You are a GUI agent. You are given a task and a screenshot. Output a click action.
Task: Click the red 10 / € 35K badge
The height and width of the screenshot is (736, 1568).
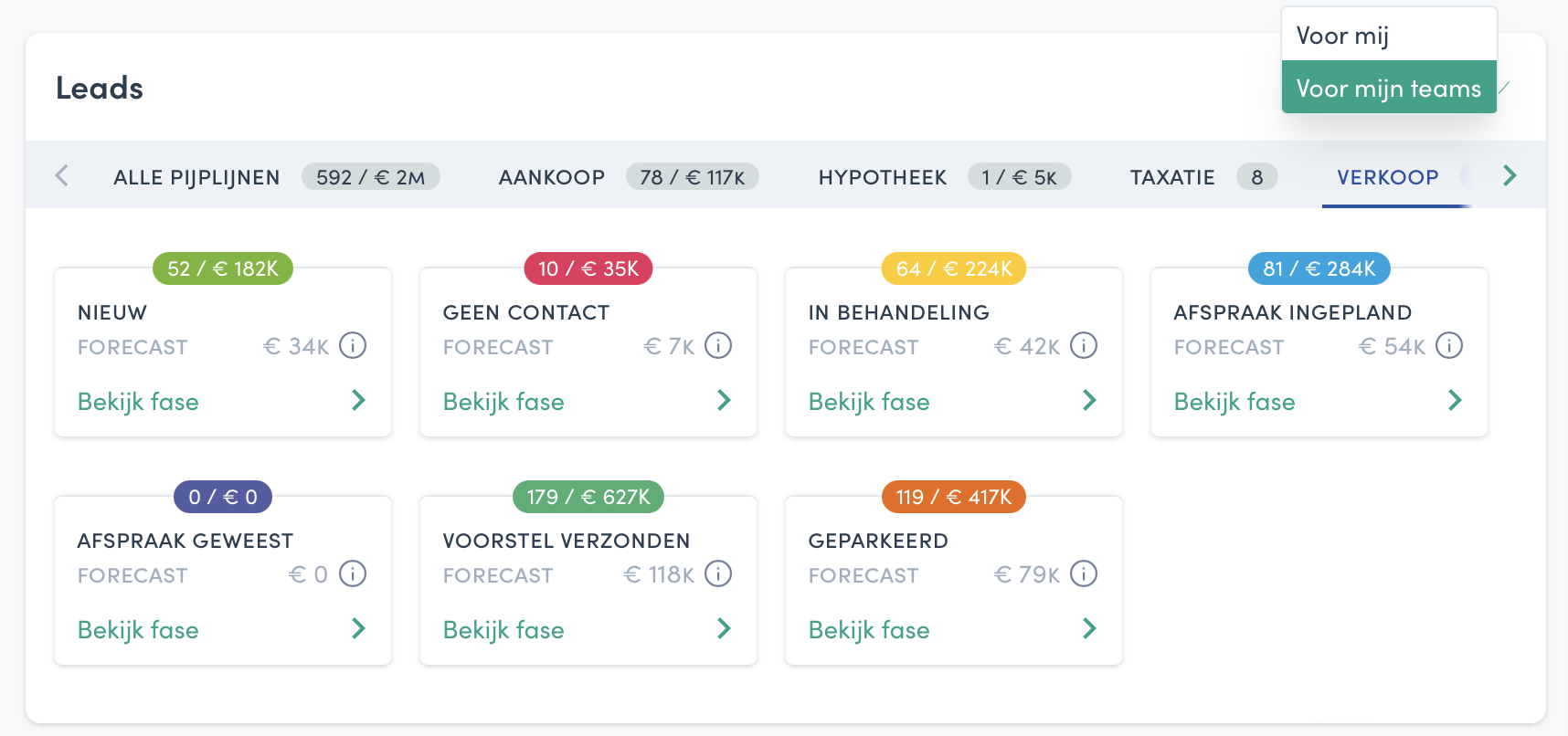point(588,268)
